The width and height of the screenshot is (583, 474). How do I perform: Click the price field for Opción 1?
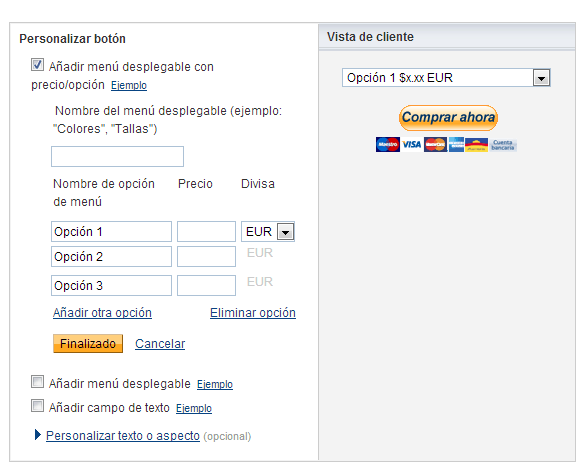206,232
